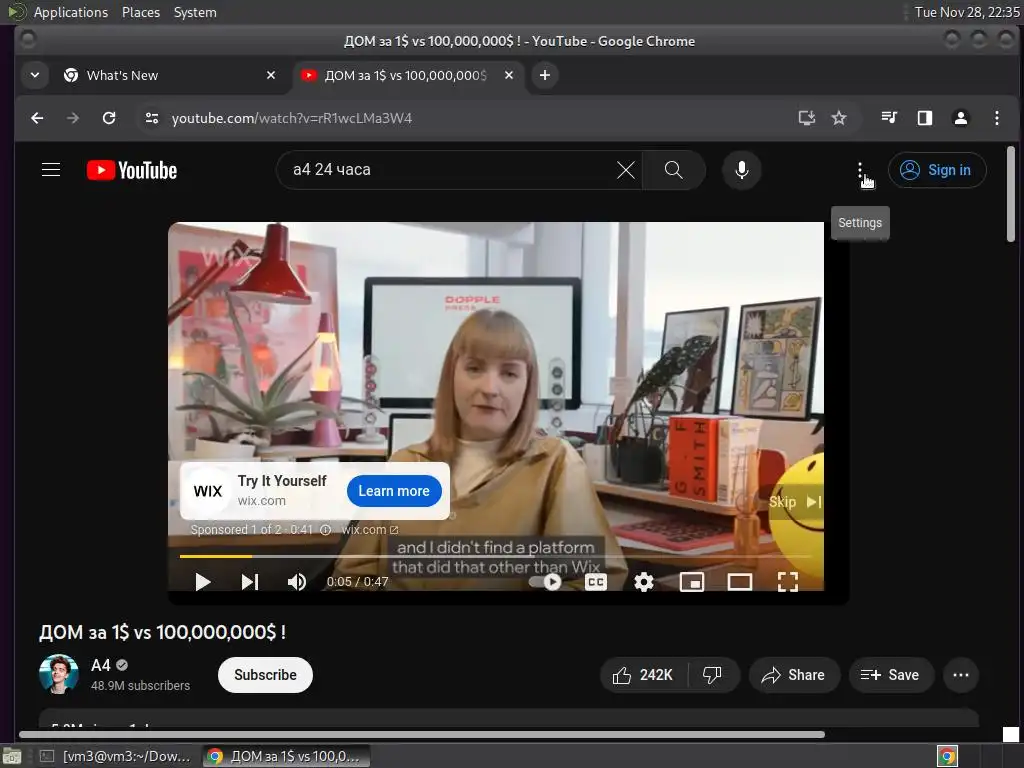Install the app via address bar icon
Screen dimensions: 1024x768
click(807, 118)
